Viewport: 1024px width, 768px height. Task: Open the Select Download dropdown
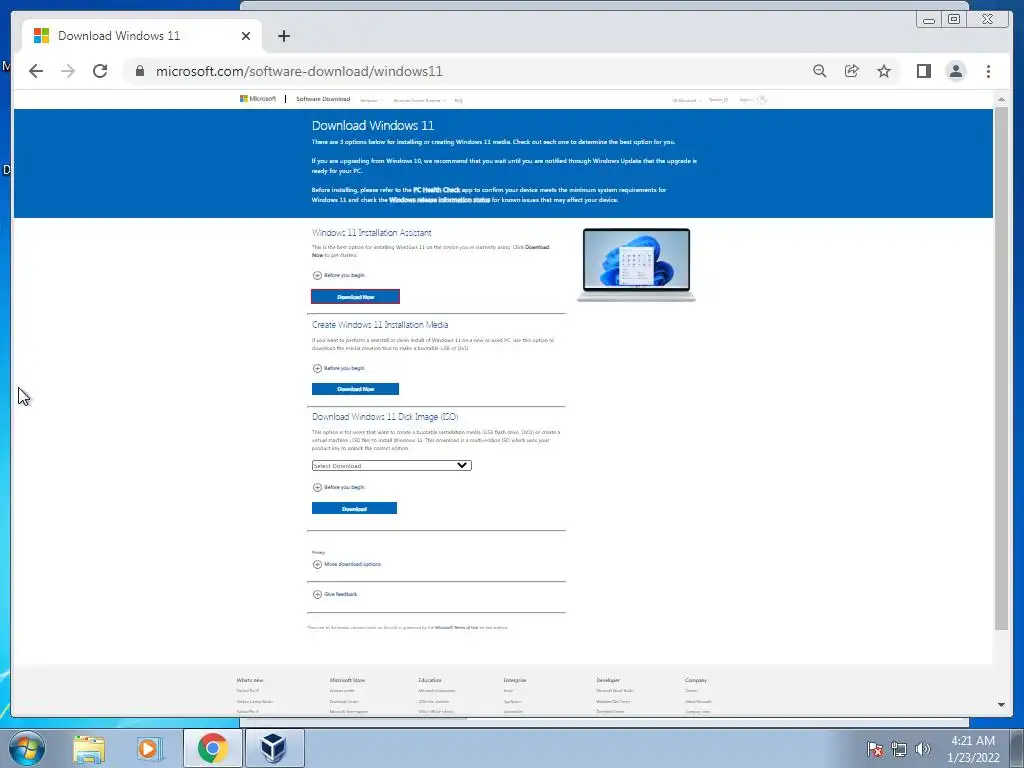[391, 466]
